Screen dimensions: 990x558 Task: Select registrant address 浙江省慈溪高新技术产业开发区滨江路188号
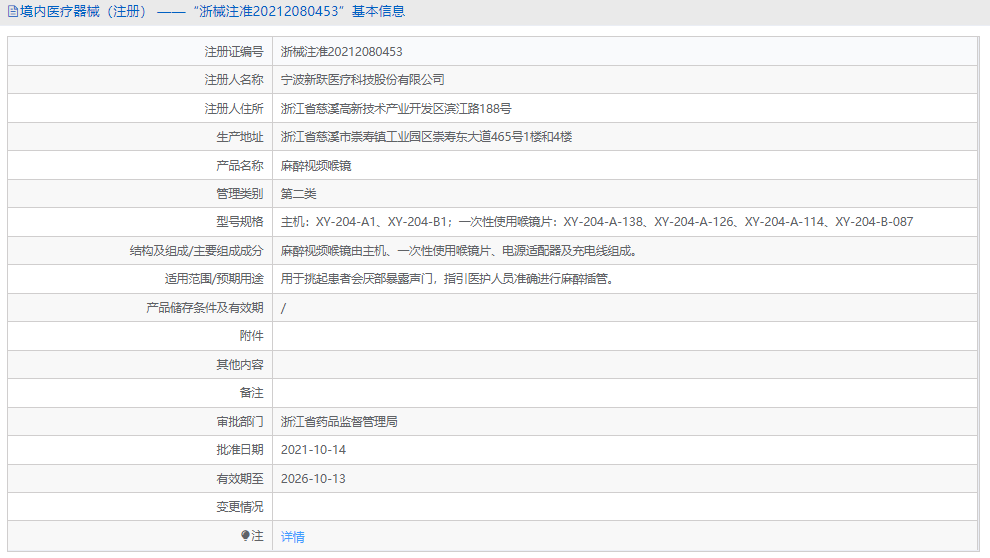(x=396, y=109)
